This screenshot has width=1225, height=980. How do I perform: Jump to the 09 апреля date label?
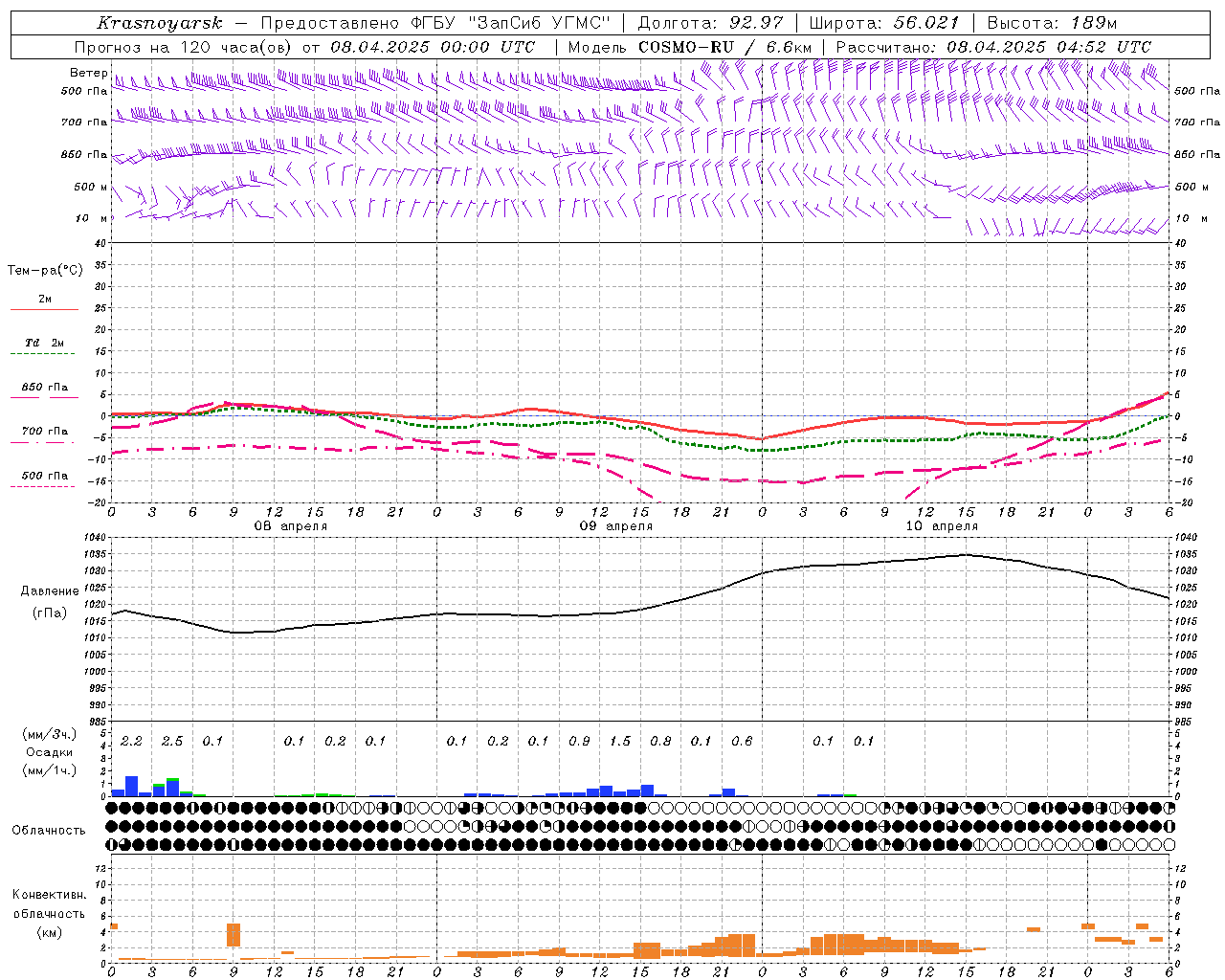coord(615,526)
